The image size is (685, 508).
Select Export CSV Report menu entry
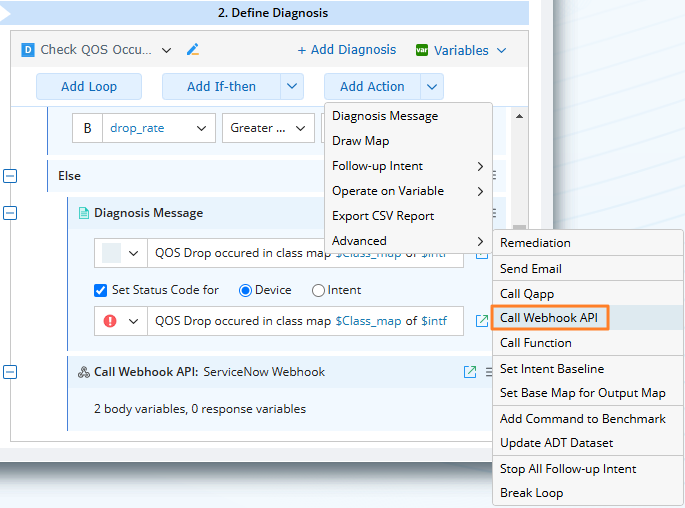coord(383,216)
